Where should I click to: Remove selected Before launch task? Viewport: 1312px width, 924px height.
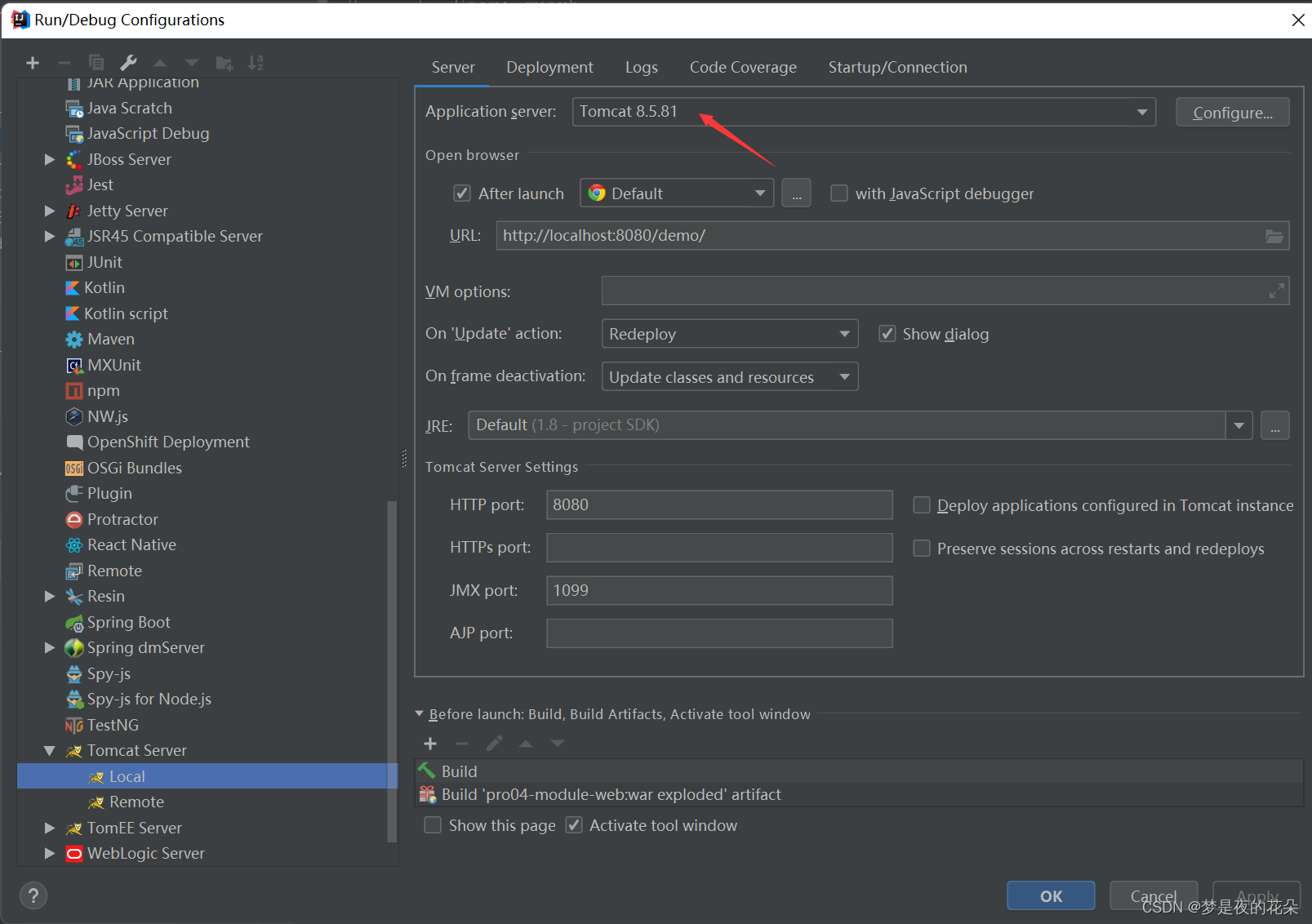click(462, 744)
